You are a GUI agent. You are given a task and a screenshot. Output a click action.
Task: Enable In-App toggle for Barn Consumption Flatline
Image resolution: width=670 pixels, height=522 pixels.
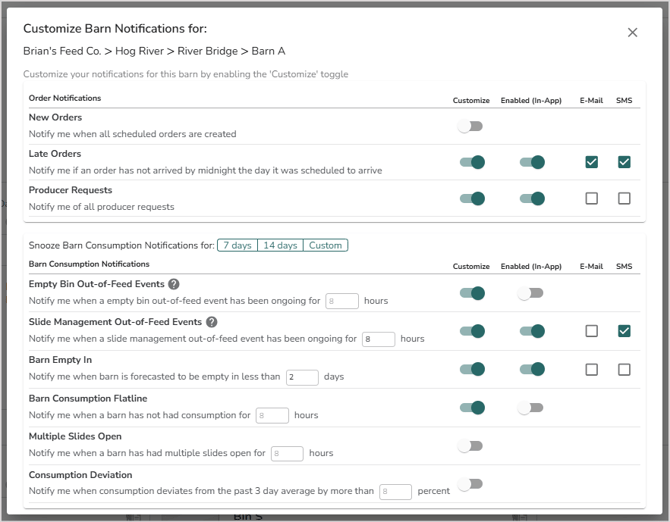pyautogui.click(x=531, y=408)
